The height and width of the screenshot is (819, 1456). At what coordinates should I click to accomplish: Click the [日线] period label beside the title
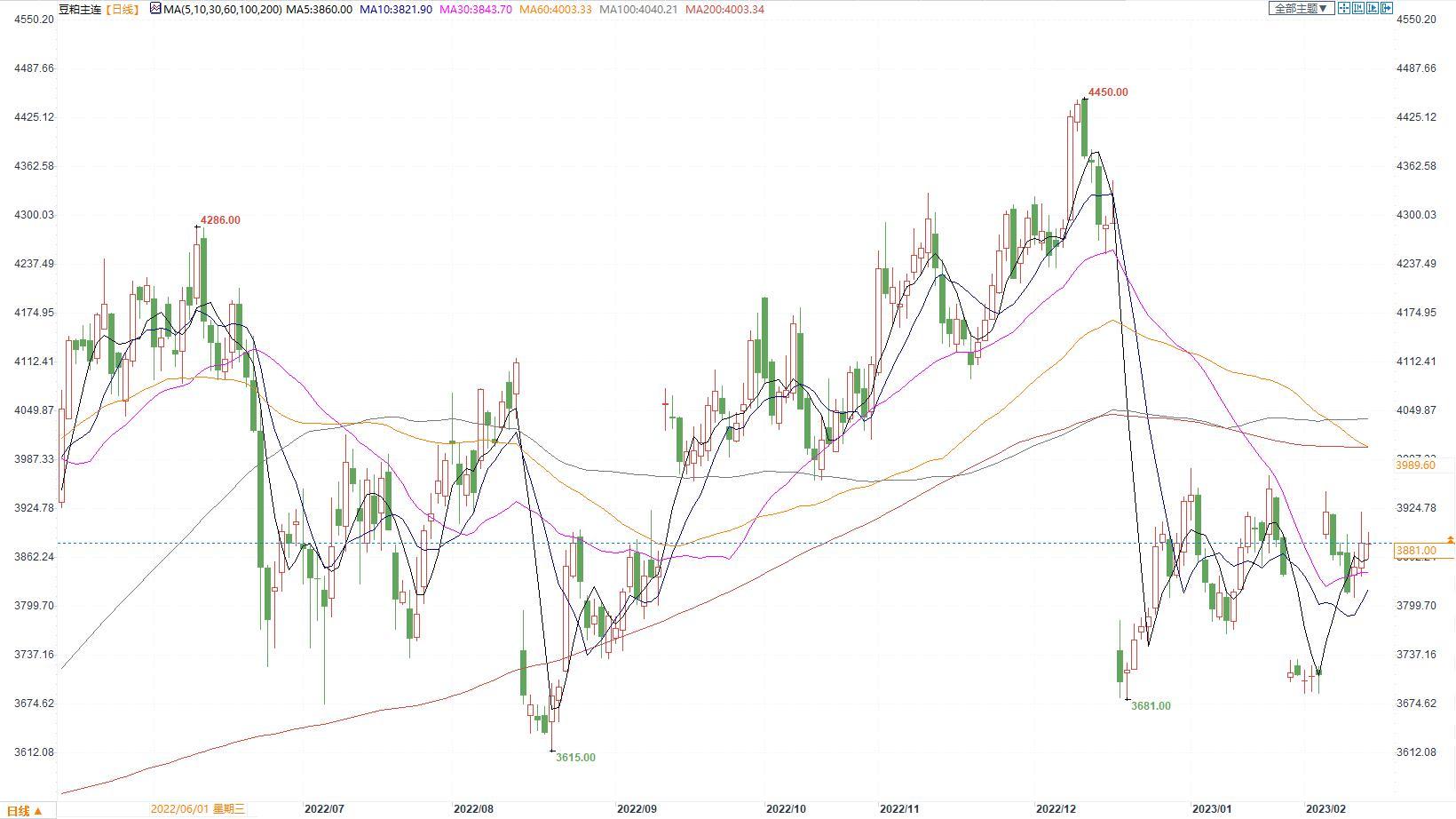click(x=123, y=9)
